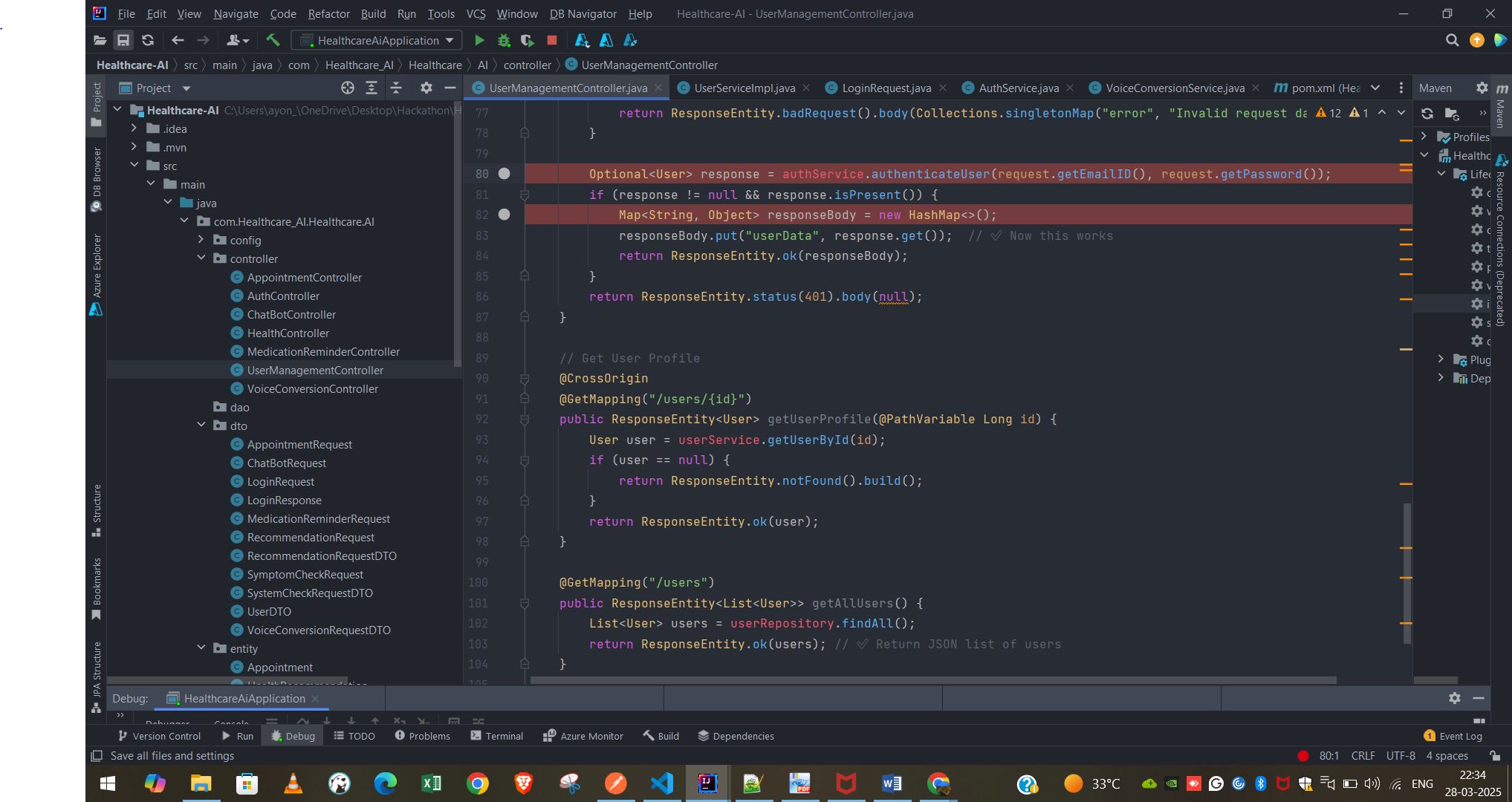Click Select Opened File target icon

[347, 88]
